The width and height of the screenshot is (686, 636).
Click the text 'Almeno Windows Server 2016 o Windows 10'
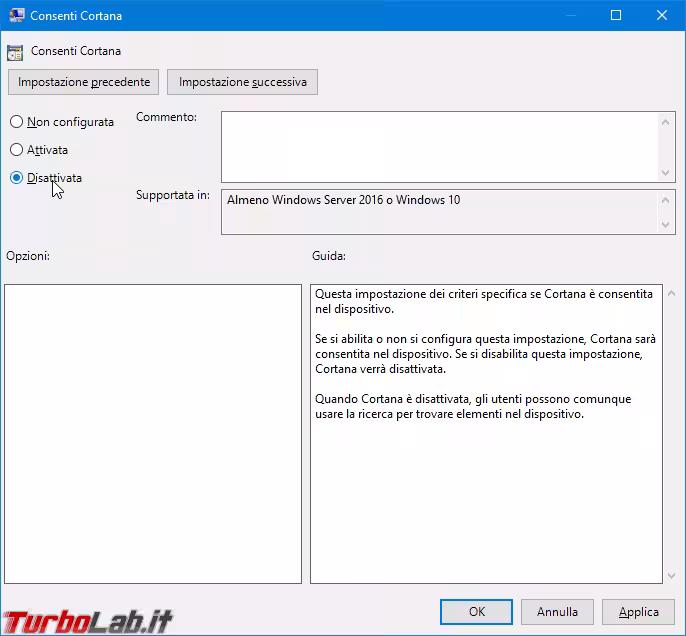click(343, 200)
